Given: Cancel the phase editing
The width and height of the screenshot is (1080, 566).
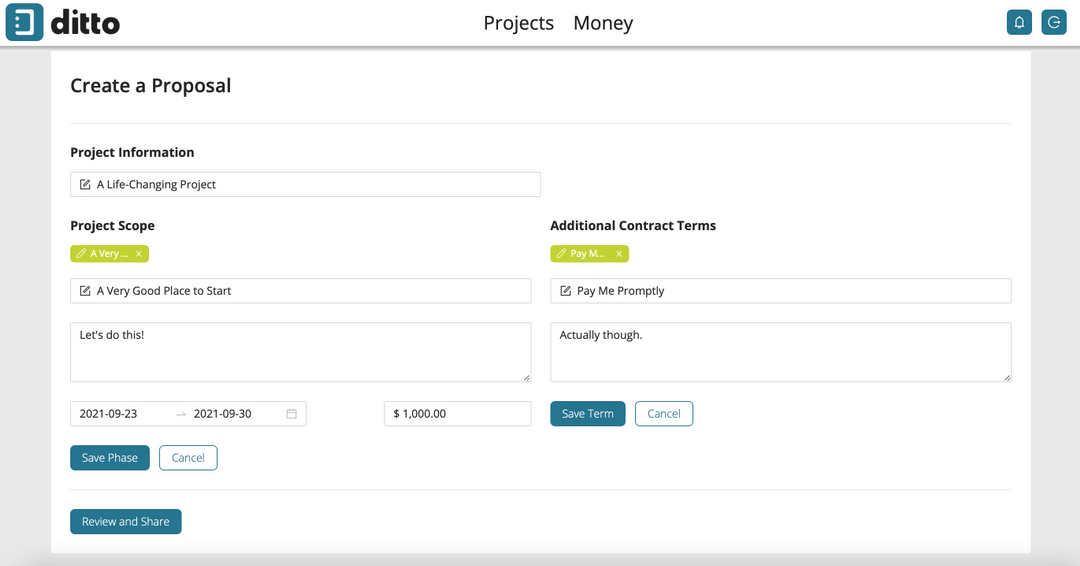Looking at the screenshot, I should 188,458.
